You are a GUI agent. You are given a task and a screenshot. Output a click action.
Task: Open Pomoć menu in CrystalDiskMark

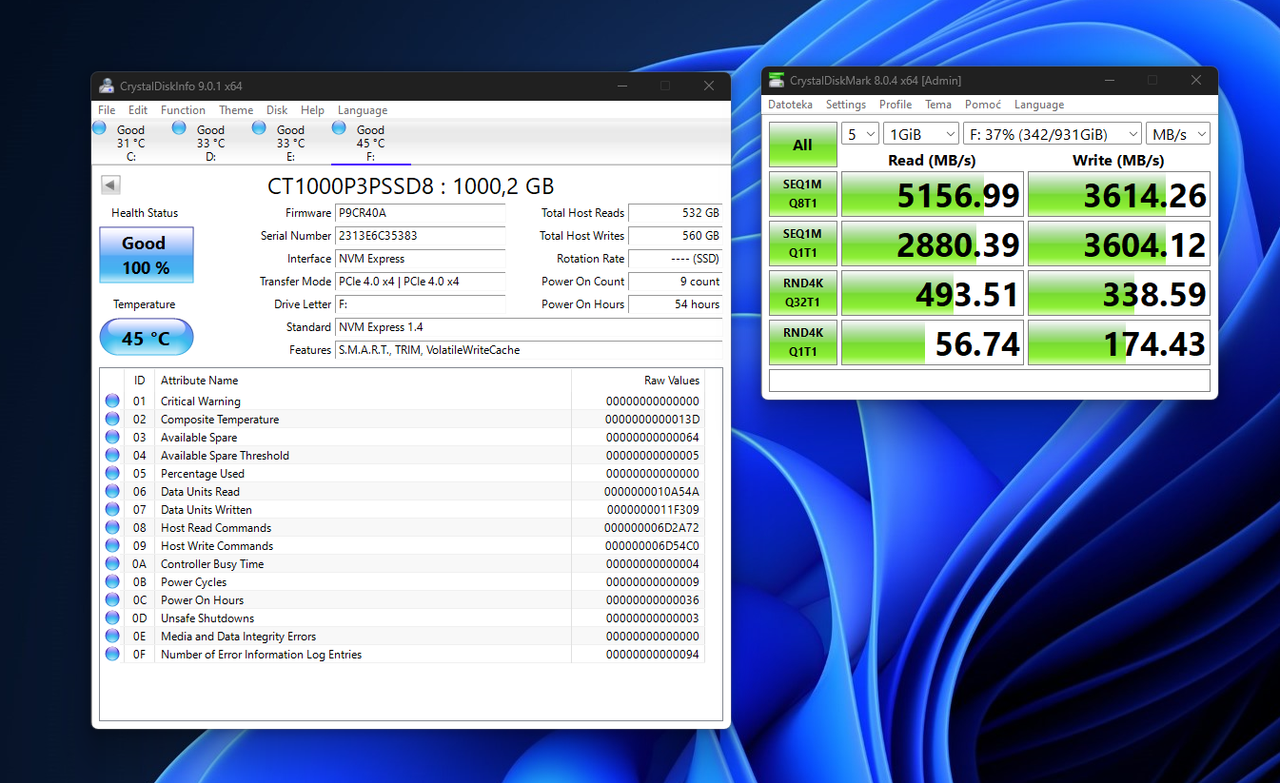(983, 104)
